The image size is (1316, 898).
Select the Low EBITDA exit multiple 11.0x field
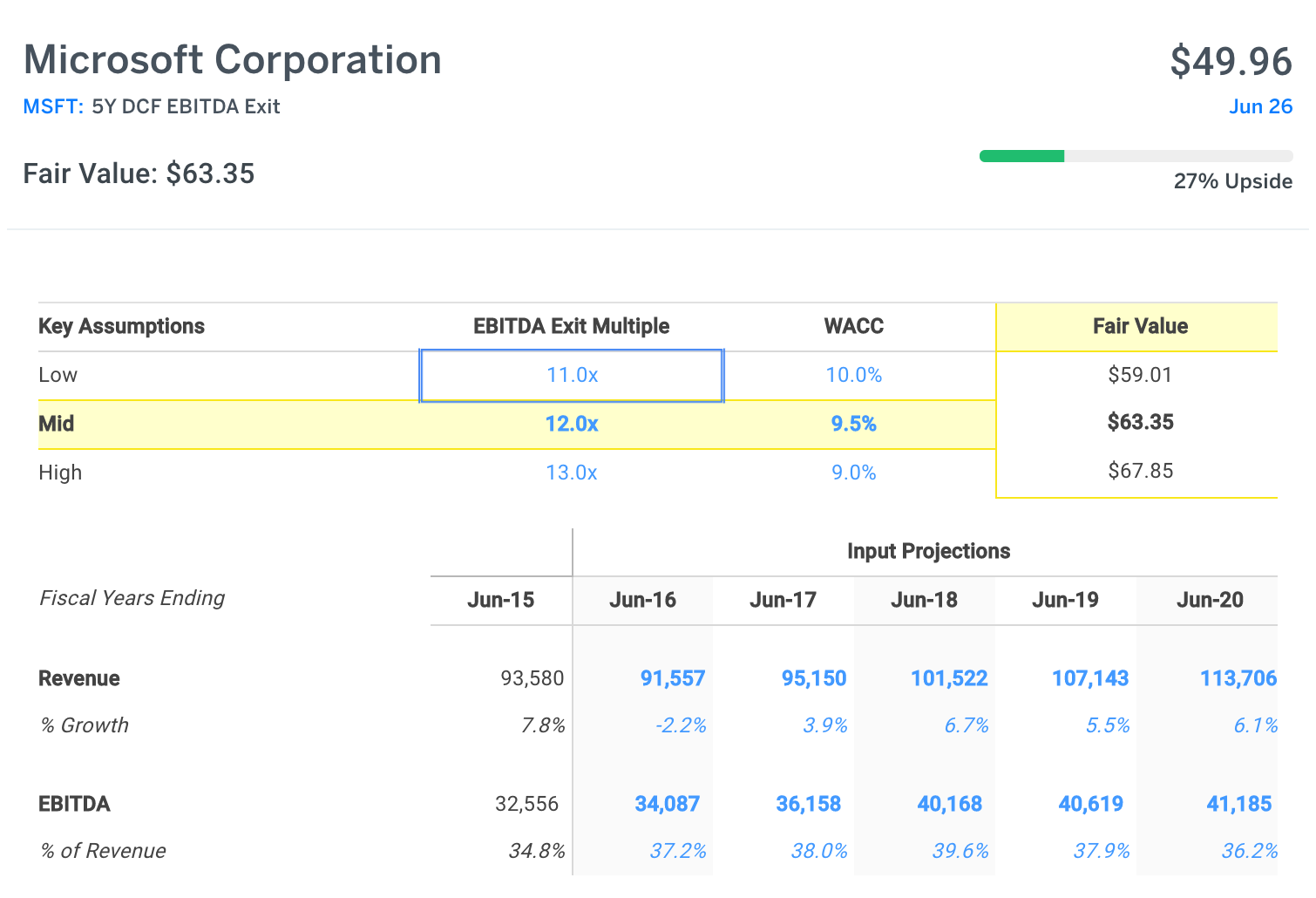click(x=572, y=376)
